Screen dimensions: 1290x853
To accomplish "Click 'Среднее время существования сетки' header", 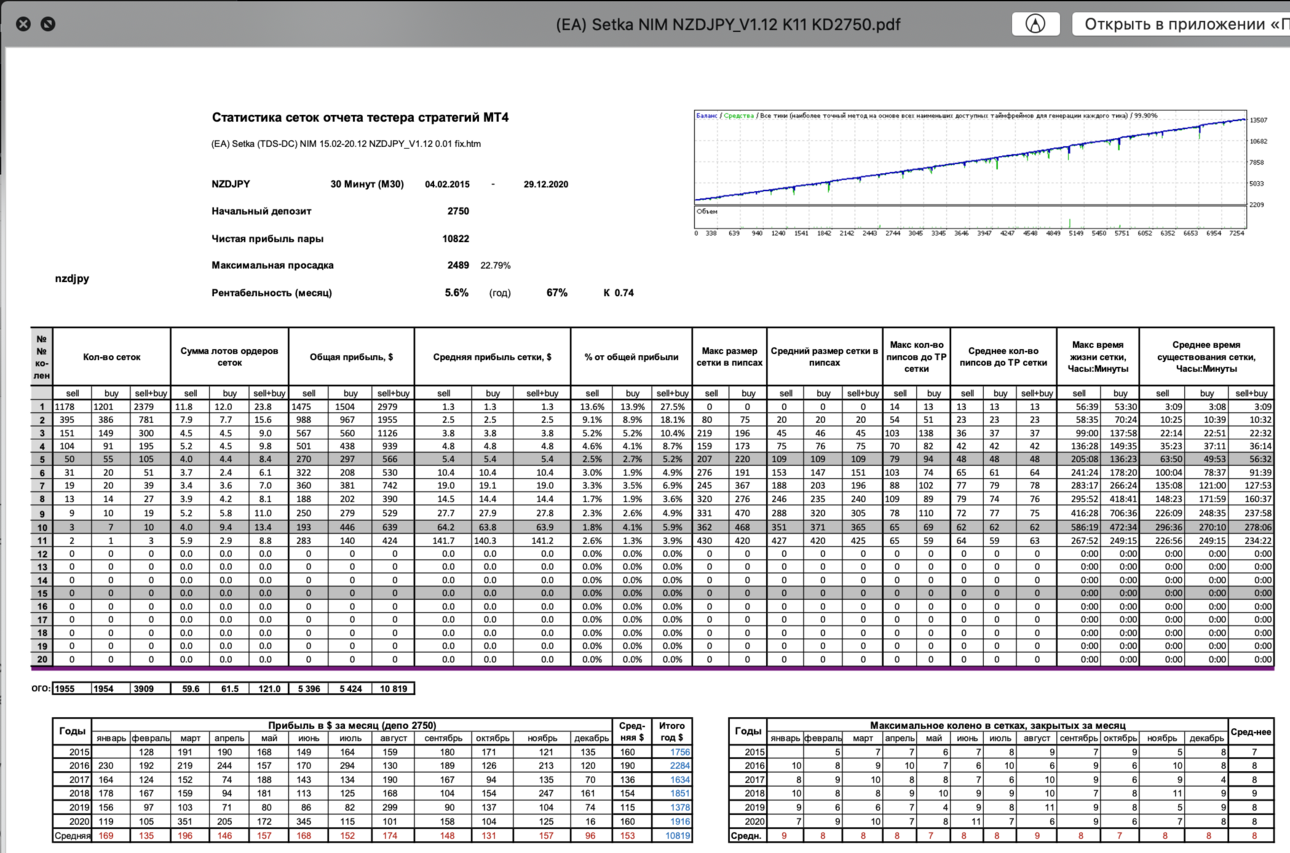I will pos(1207,357).
